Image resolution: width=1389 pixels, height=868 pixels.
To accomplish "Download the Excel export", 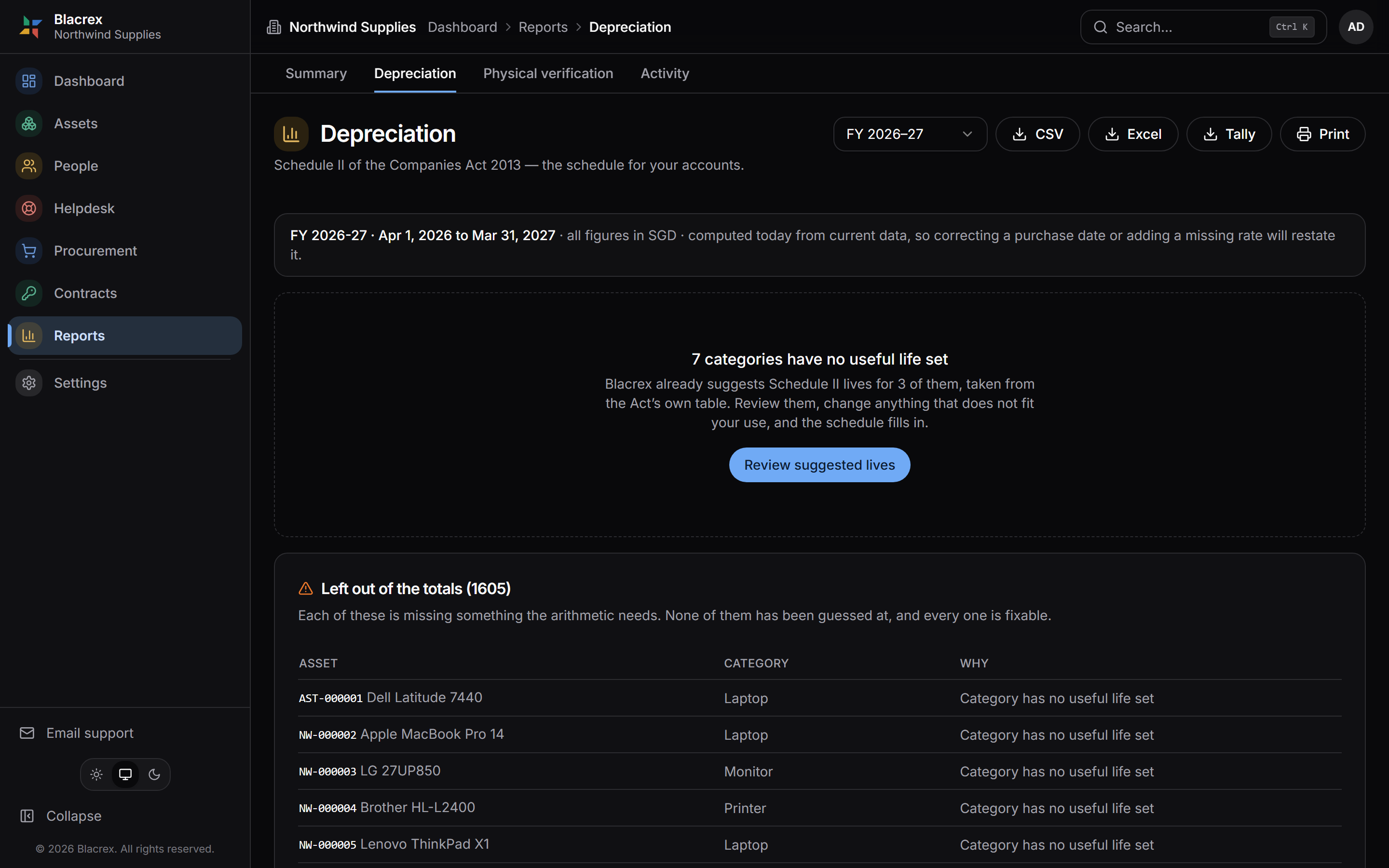I will coord(1133,135).
